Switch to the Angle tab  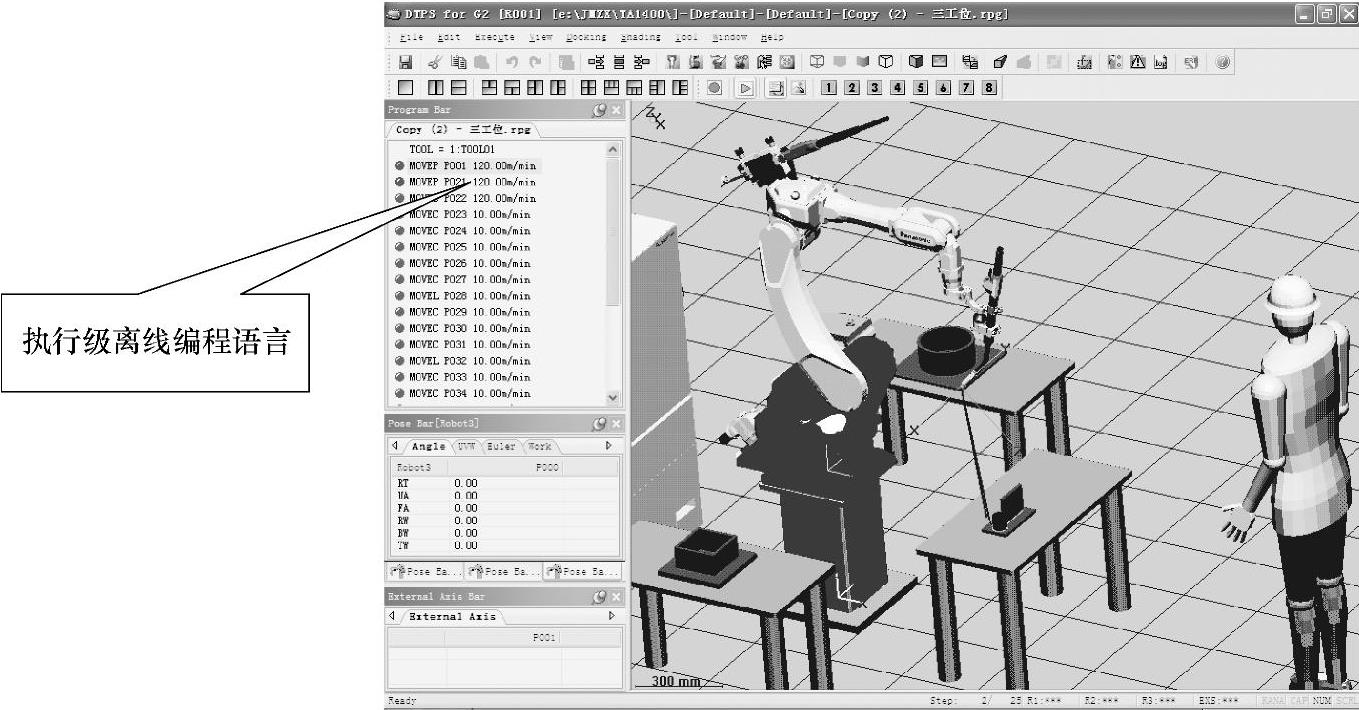pos(429,447)
